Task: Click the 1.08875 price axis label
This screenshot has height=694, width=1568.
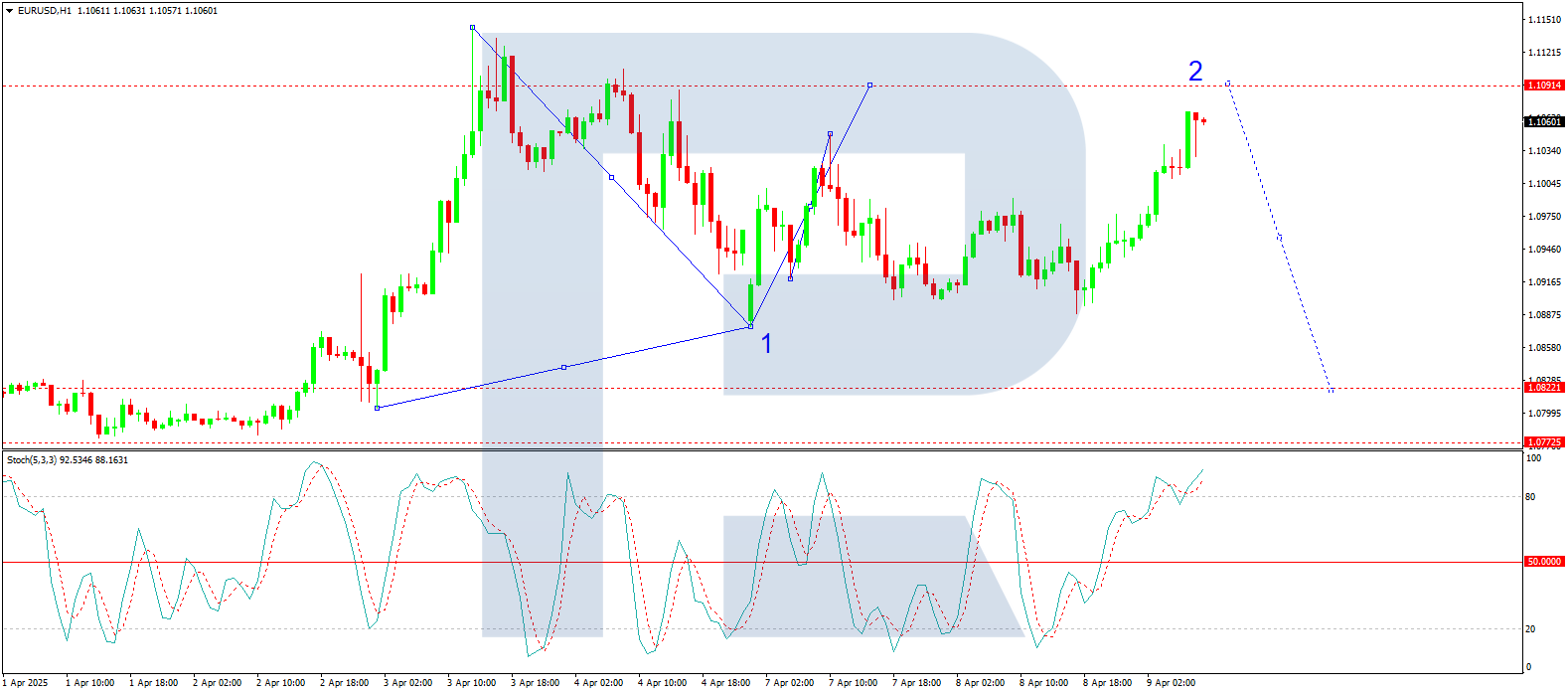Action: point(1544,315)
